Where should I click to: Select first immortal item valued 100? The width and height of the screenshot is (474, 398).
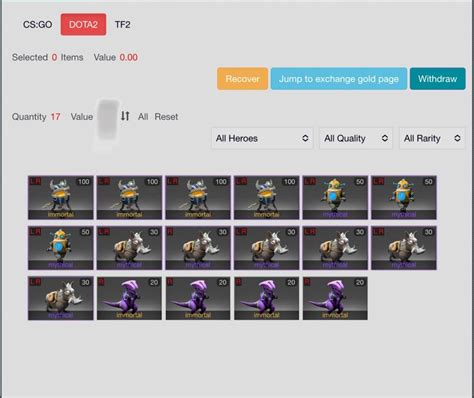pyautogui.click(x=61, y=198)
